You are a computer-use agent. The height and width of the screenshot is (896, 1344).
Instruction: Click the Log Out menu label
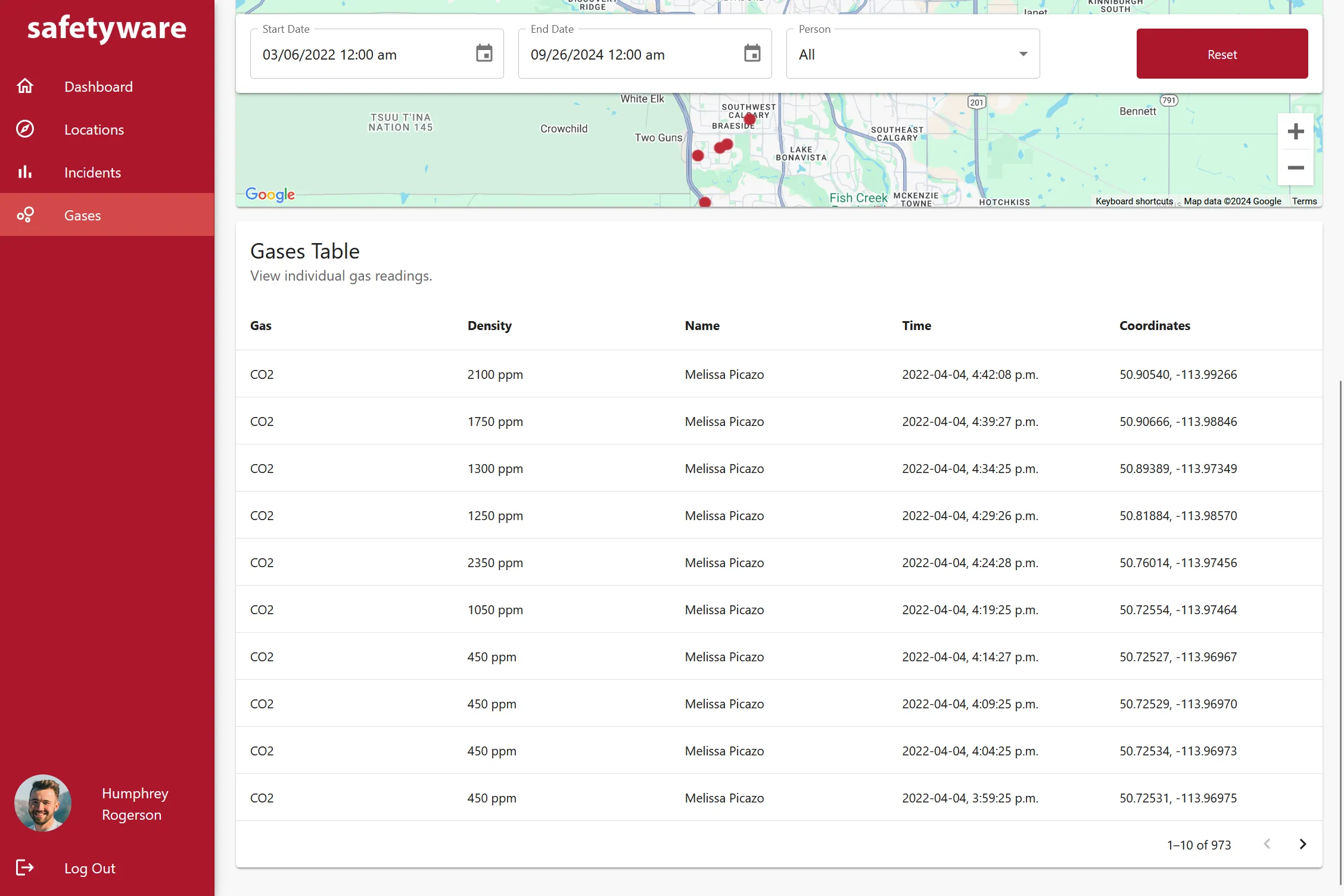pos(90,868)
